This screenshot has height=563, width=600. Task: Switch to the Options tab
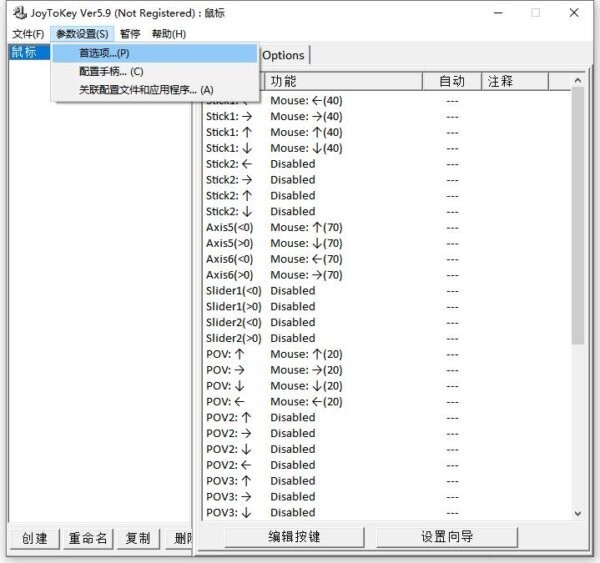pos(284,55)
